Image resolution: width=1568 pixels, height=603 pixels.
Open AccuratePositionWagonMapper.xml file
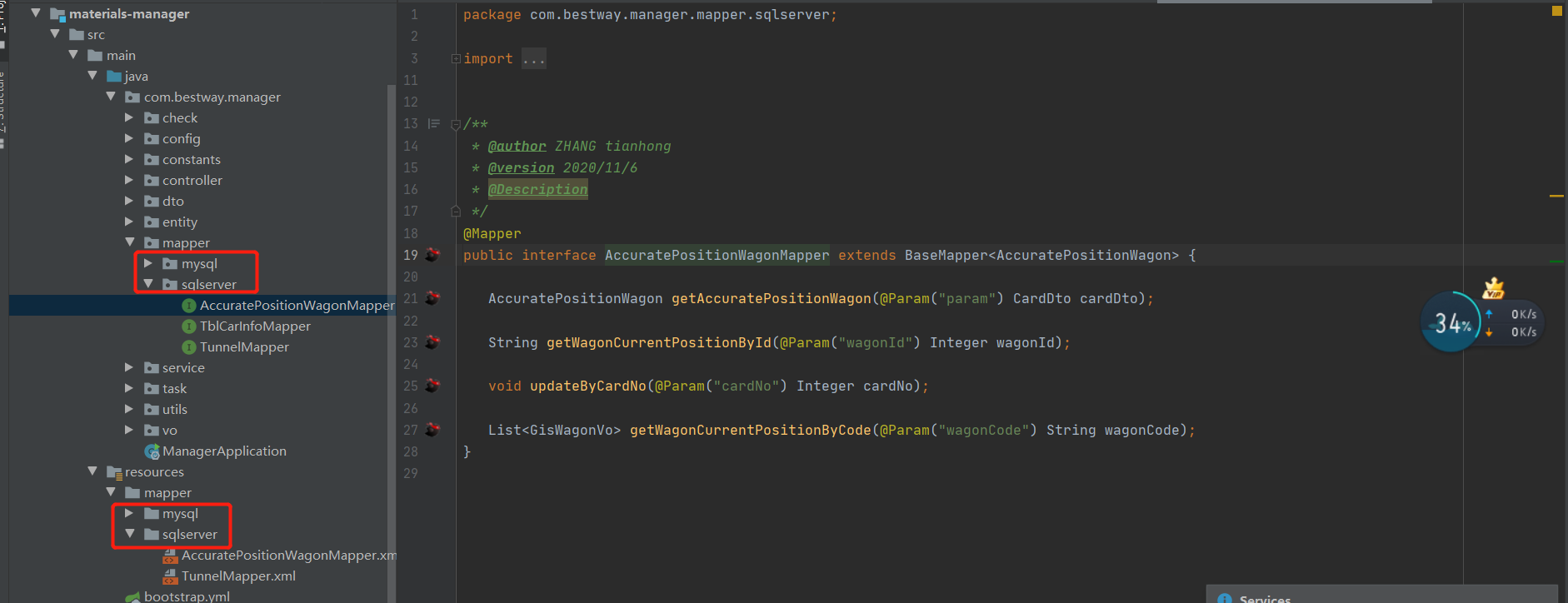pos(289,555)
